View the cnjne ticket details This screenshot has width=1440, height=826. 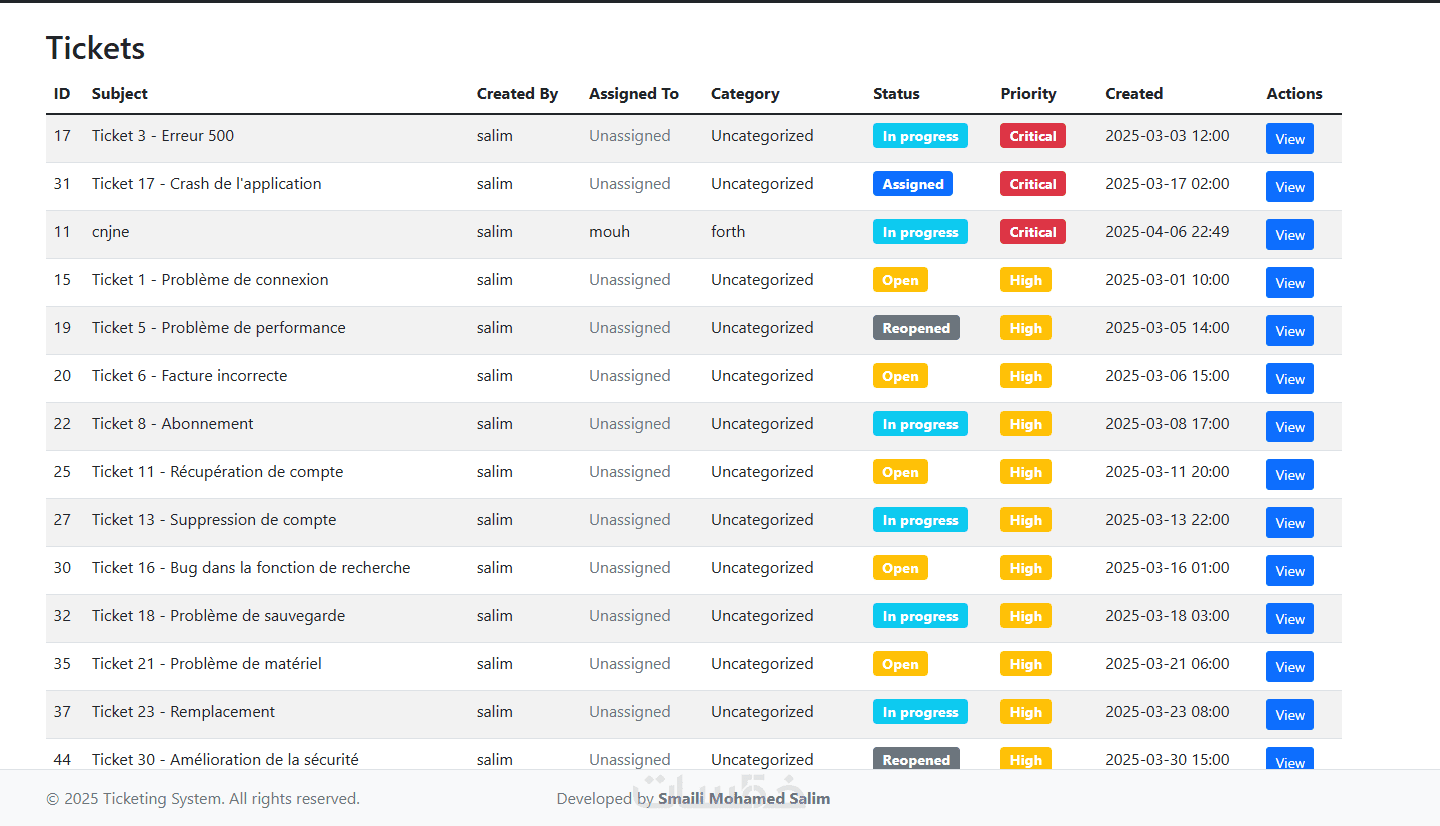tap(1289, 235)
